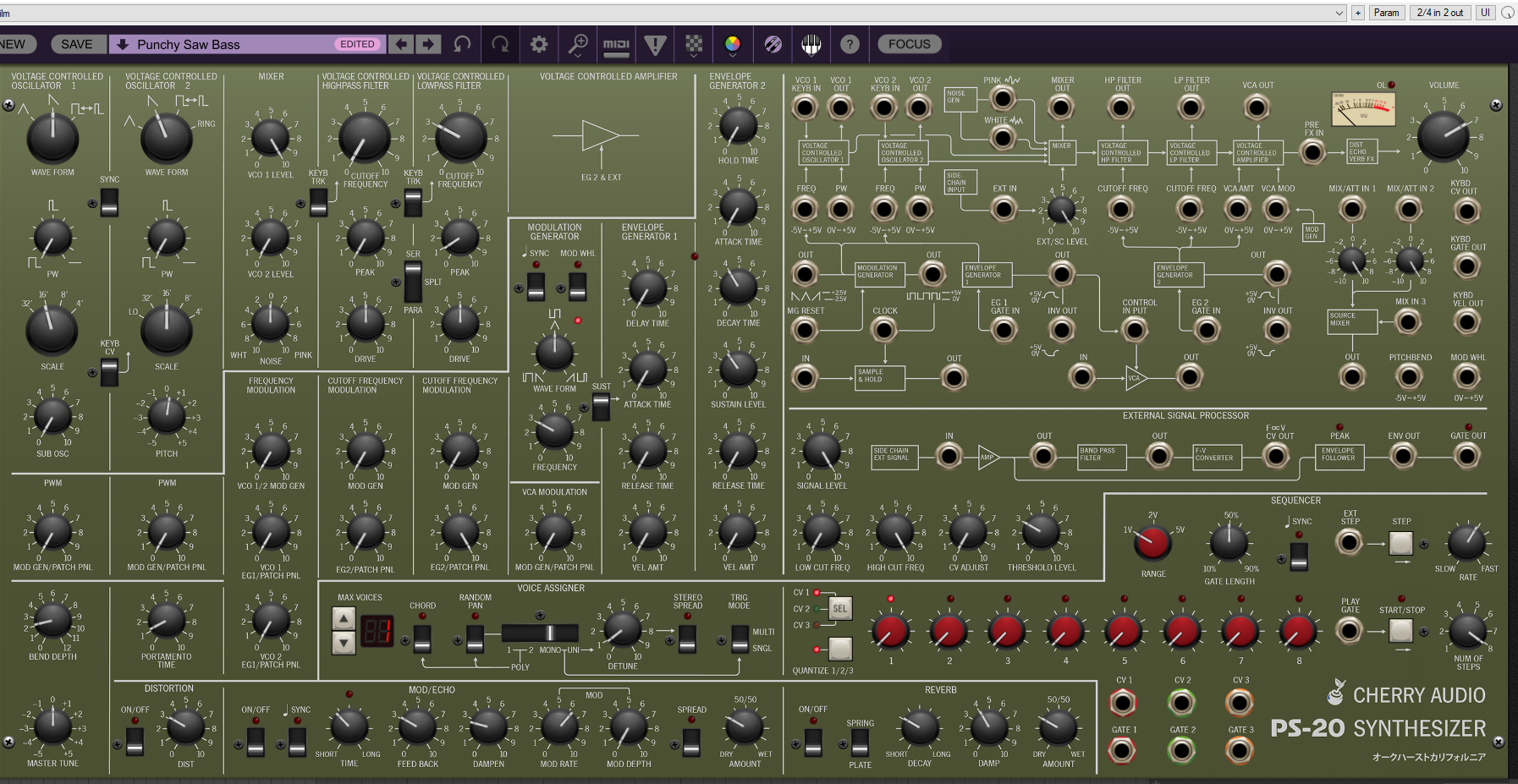This screenshot has width=1518, height=784.
Task: Open the color wheel theme dropdown
Action: coord(733,46)
